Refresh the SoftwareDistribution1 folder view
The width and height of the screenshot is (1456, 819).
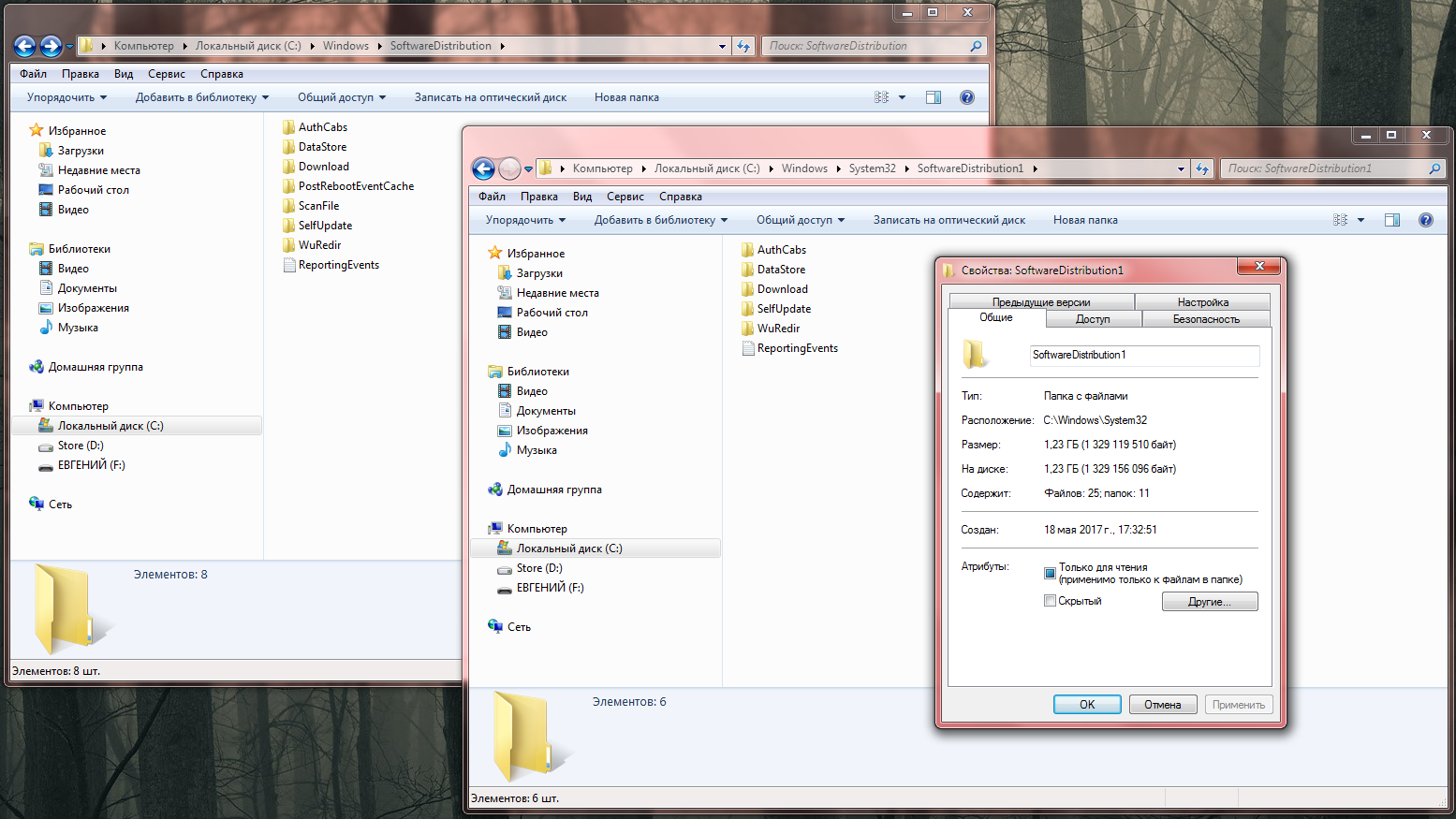pos(1202,168)
